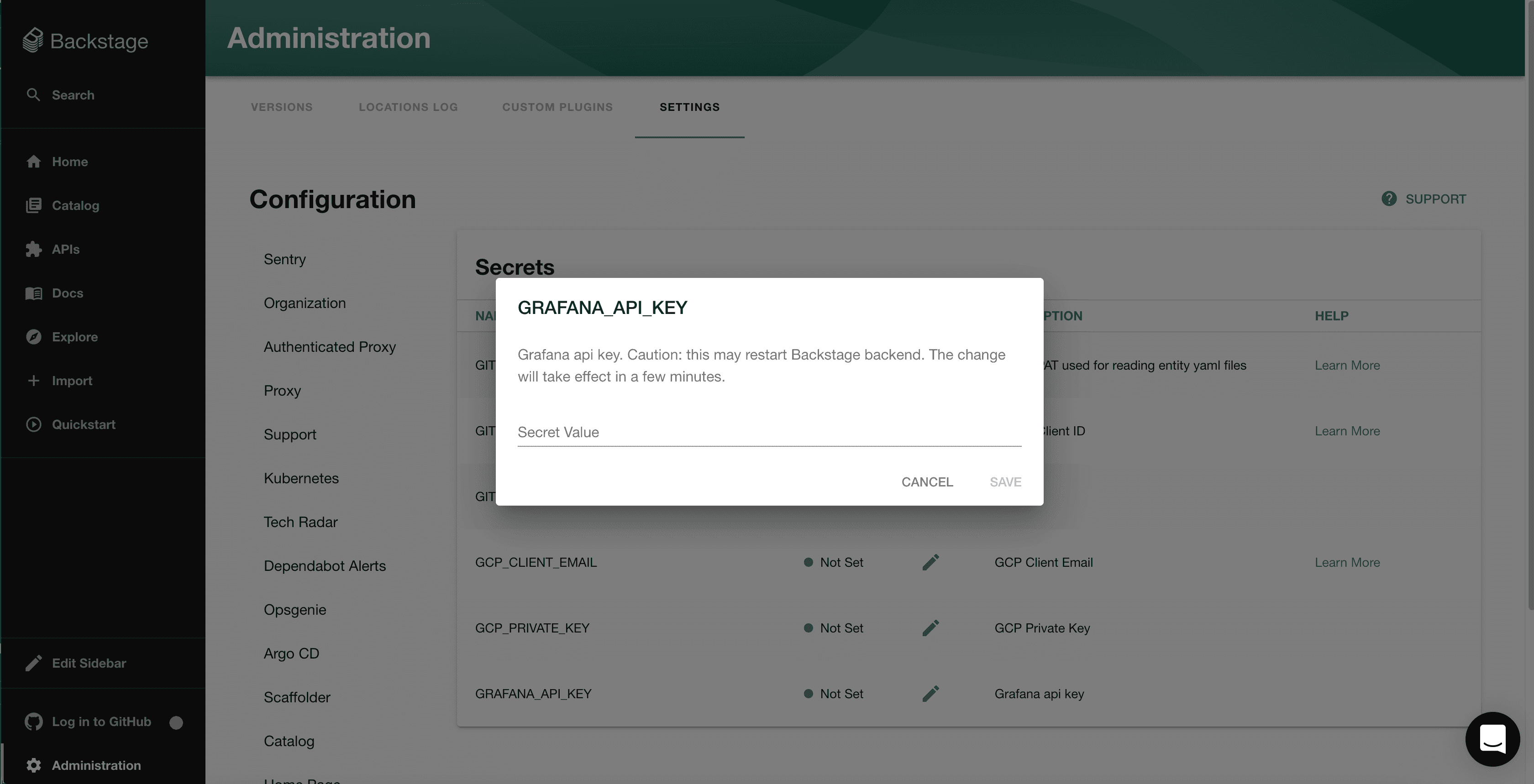Image resolution: width=1534 pixels, height=784 pixels.
Task: Click the Catalog icon in sidebar
Action: (x=33, y=205)
